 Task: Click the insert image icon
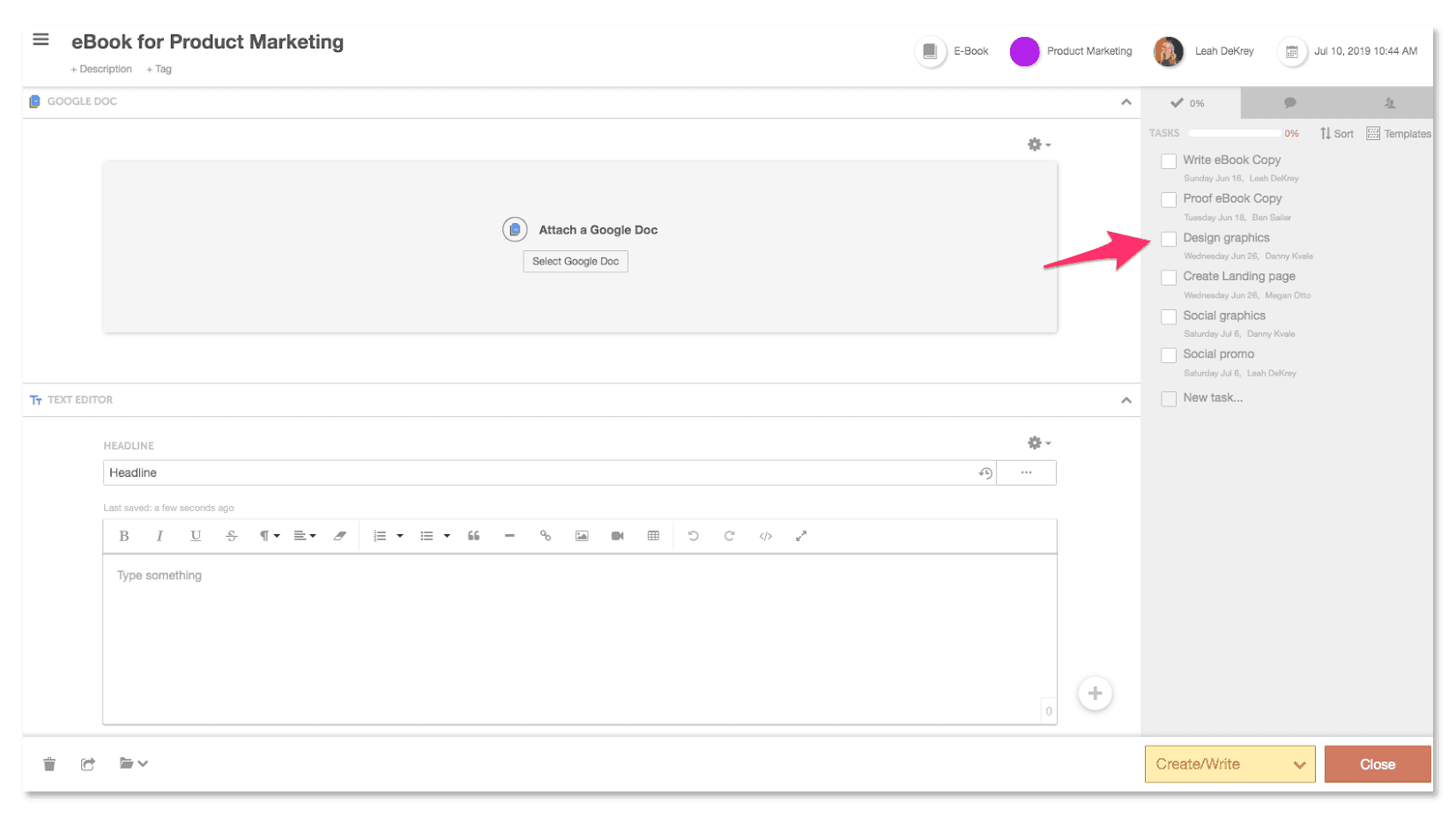click(x=582, y=536)
